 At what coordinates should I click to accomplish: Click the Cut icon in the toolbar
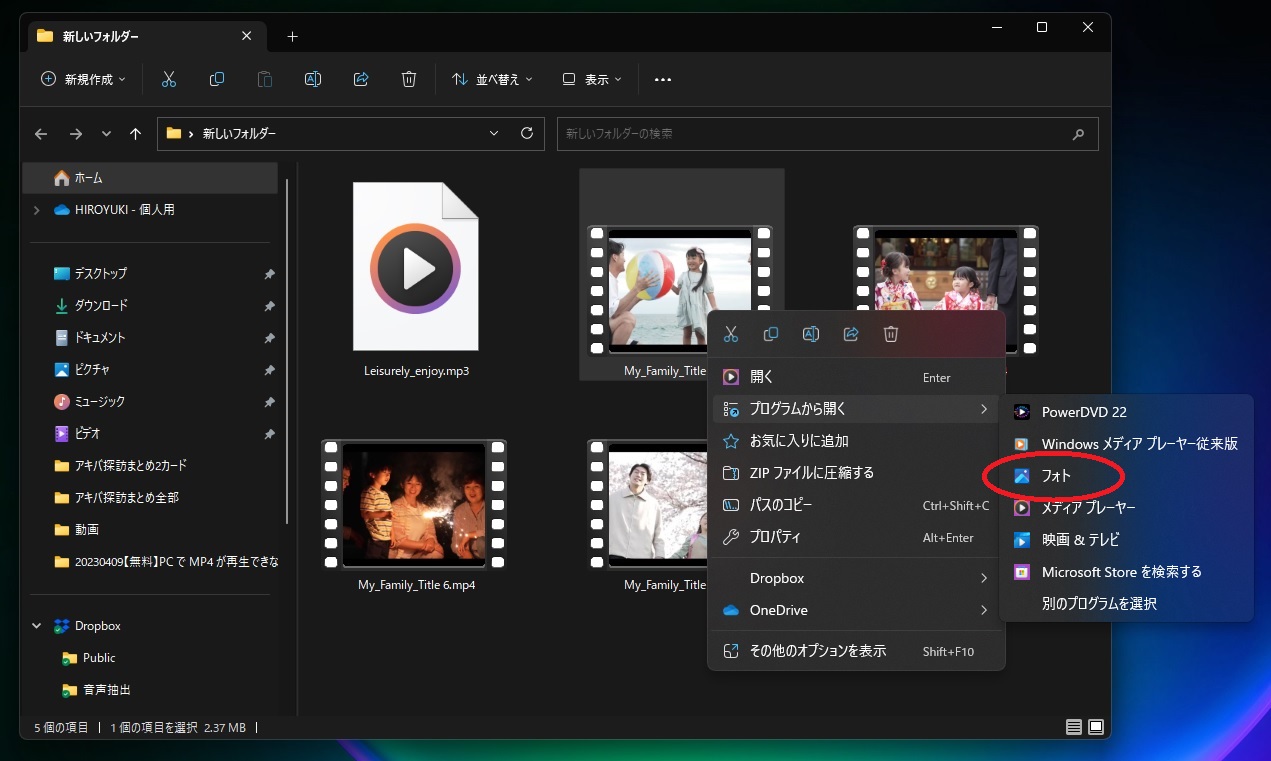tap(169, 79)
